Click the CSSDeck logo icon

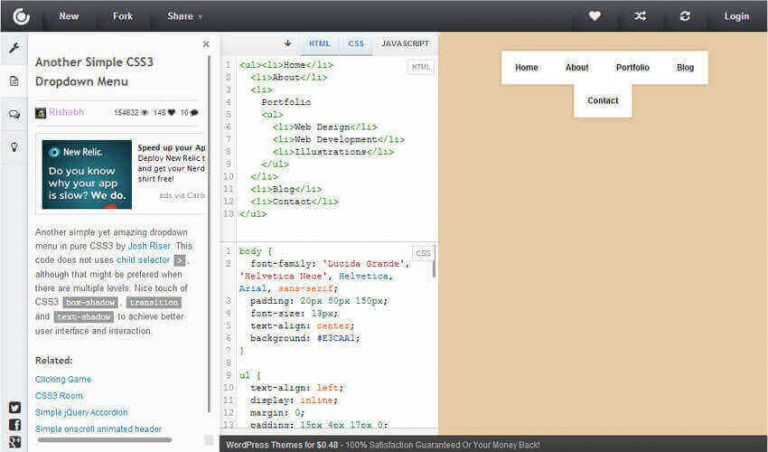tap(20, 16)
